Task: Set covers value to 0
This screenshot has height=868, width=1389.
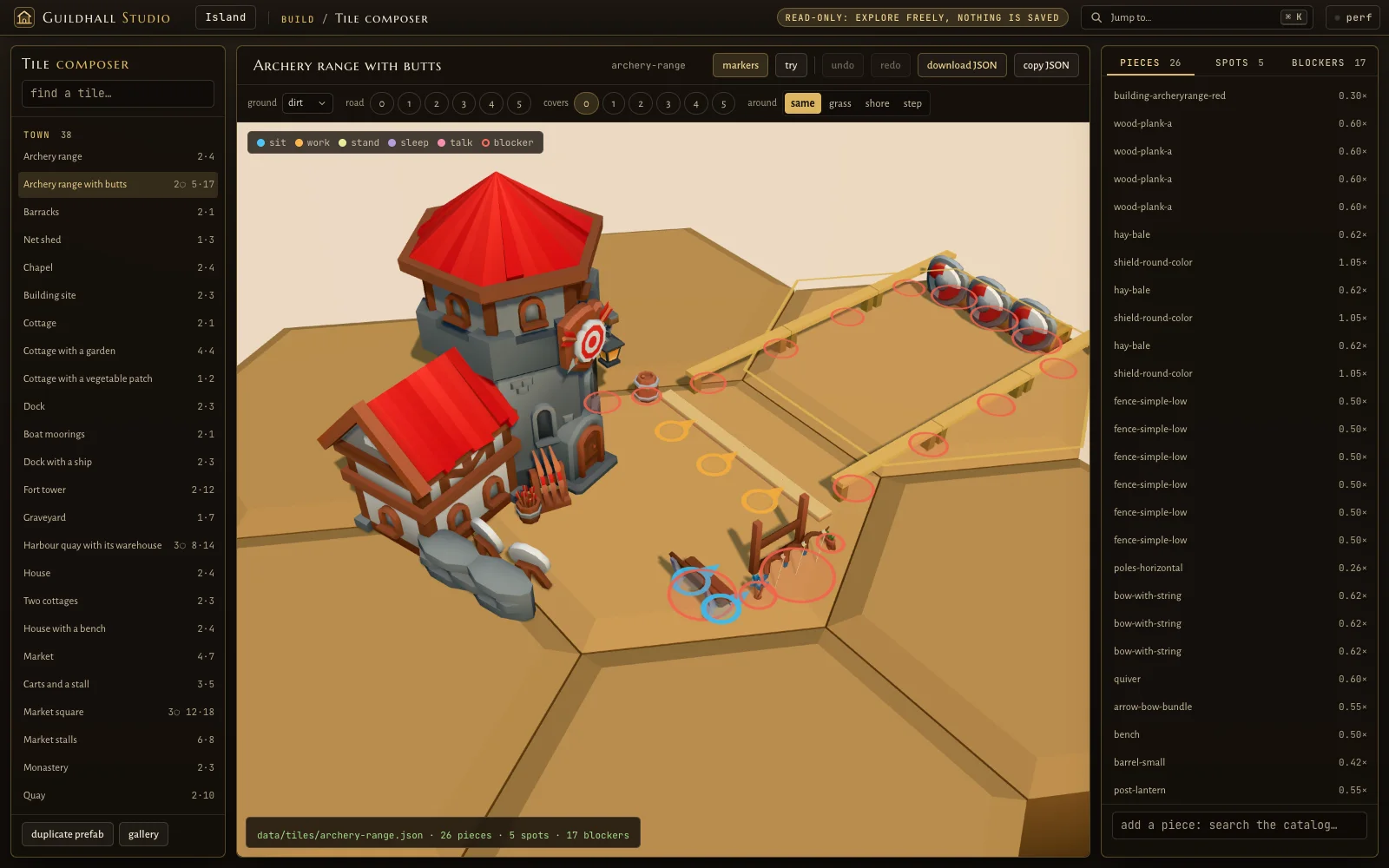Action: (586, 103)
